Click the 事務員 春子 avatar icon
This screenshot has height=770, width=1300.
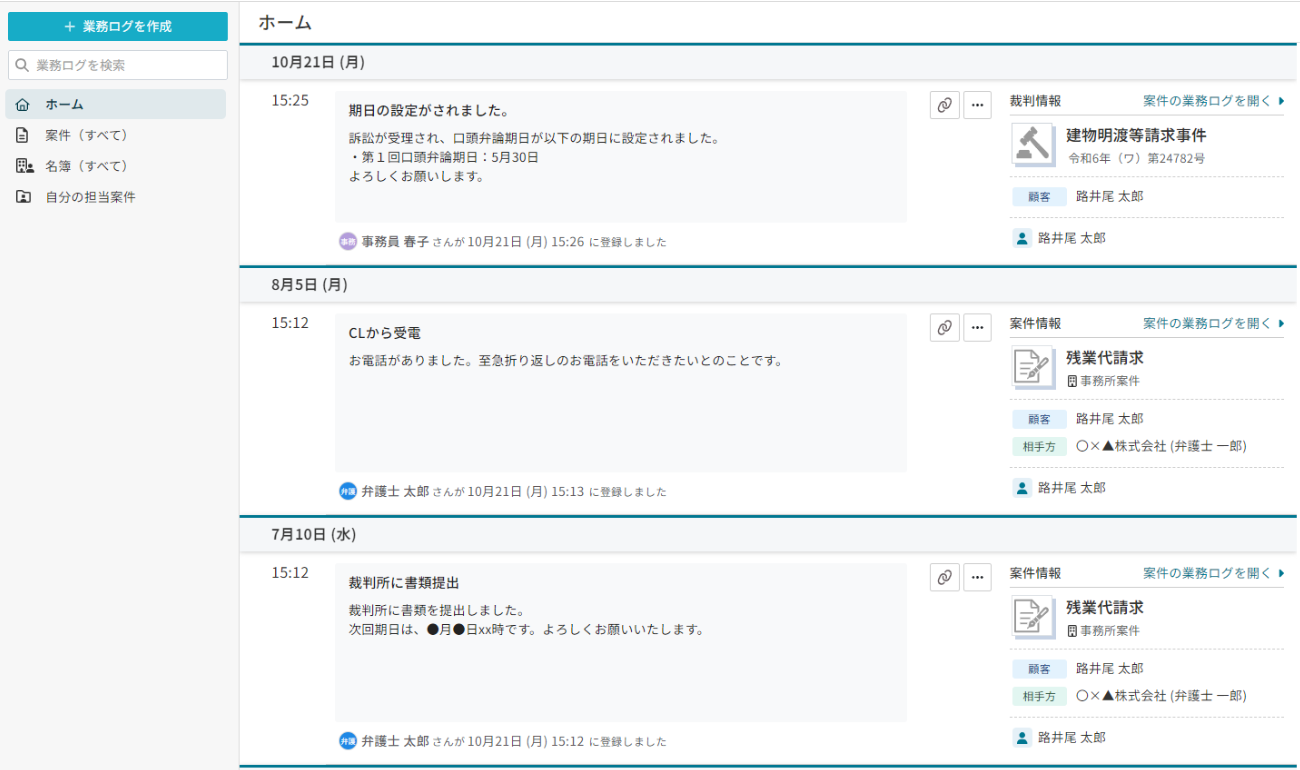point(348,241)
